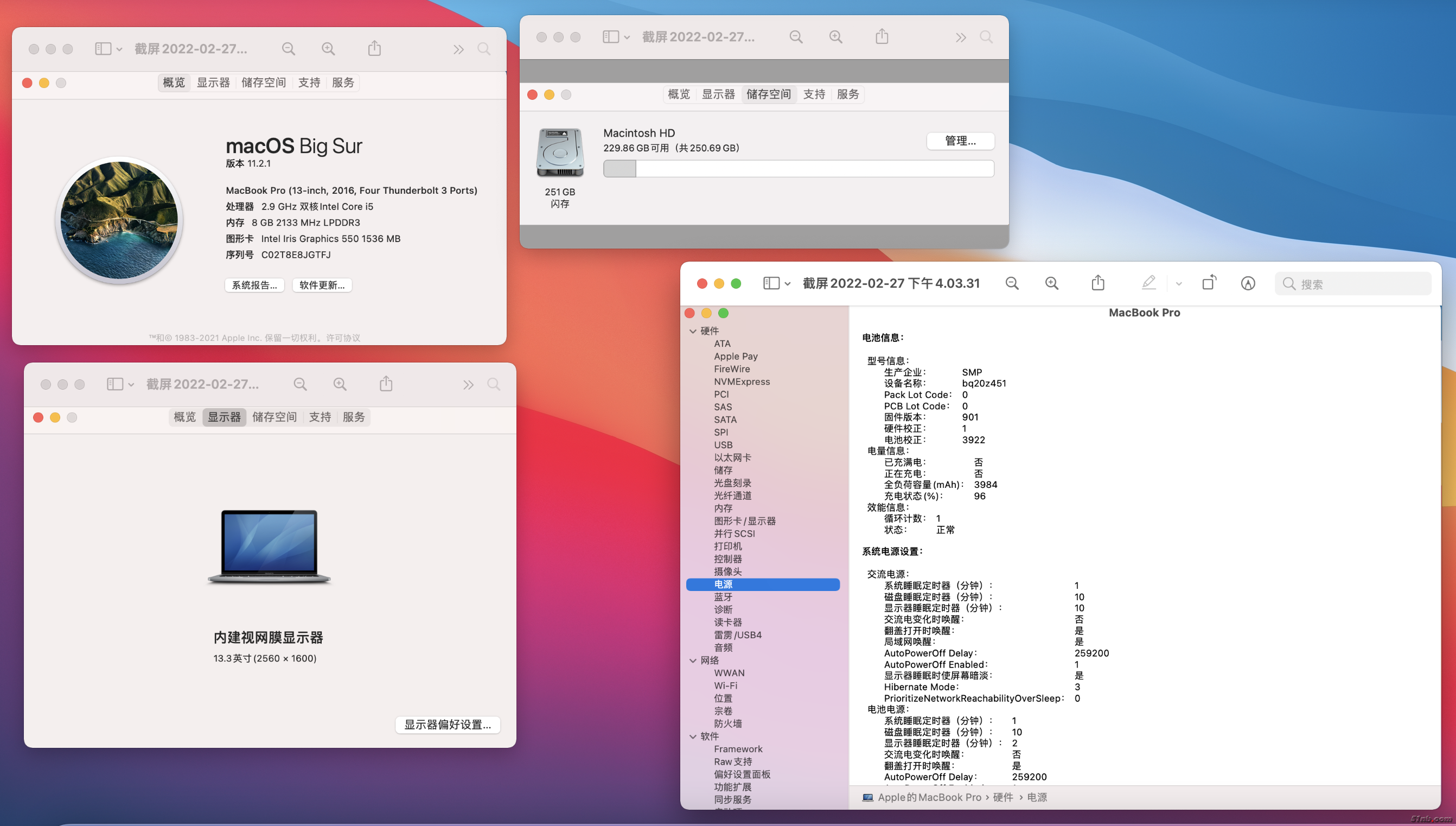Select 支持 tab in Macintosh HD window

tap(814, 94)
